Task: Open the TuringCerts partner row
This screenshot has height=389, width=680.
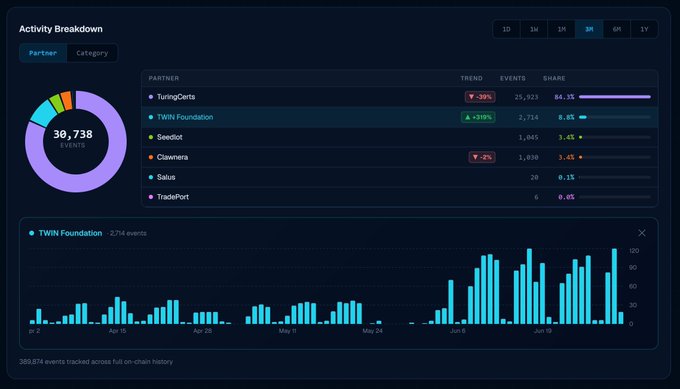Action: (x=399, y=97)
